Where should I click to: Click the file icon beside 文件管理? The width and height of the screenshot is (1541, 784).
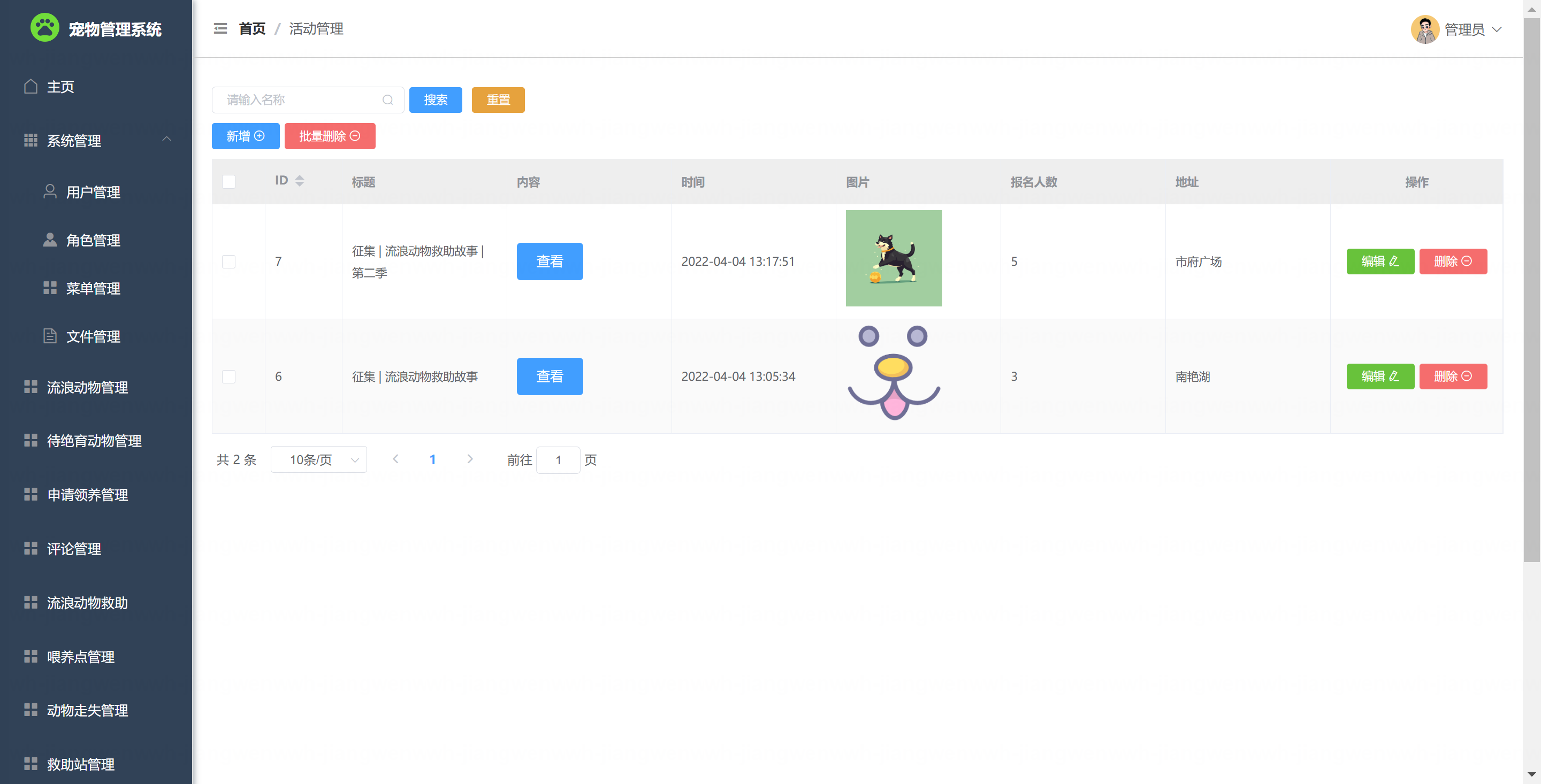click(50, 336)
